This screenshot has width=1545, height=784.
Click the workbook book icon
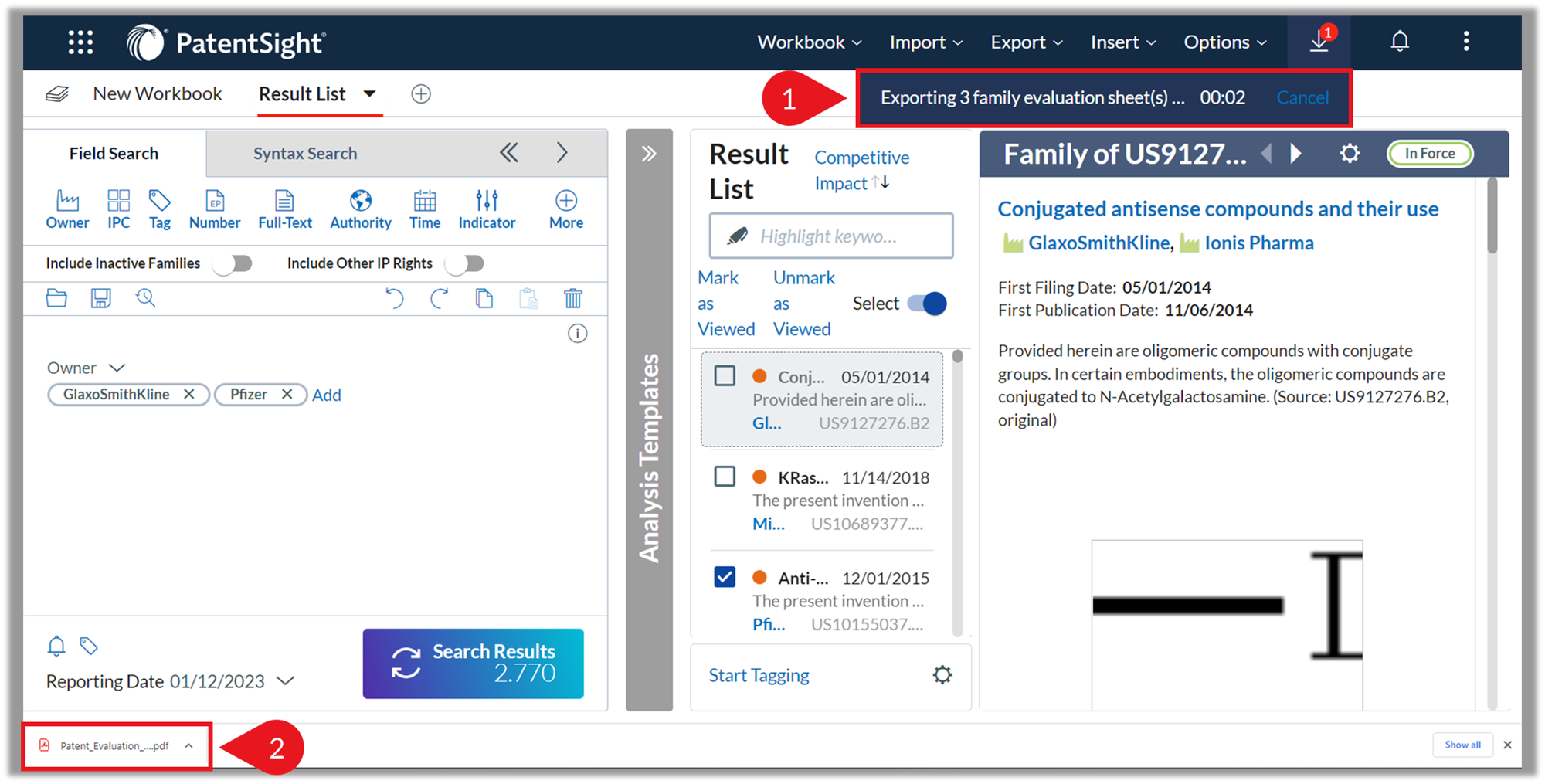point(57,94)
